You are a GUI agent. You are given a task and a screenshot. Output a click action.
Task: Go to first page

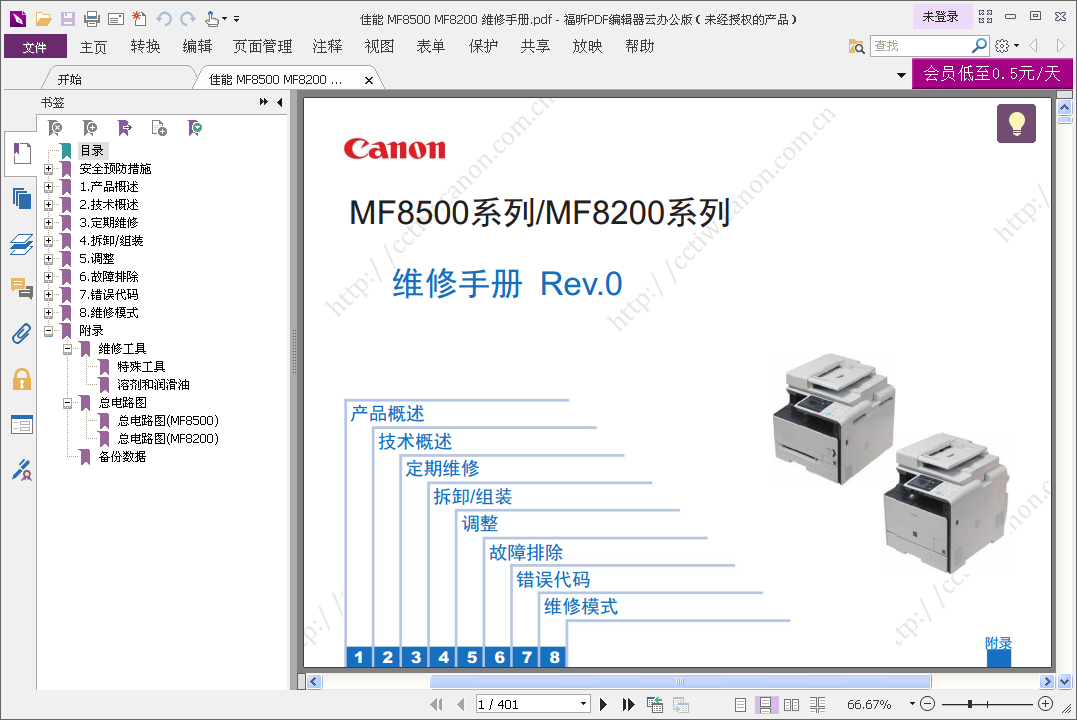tap(437, 704)
